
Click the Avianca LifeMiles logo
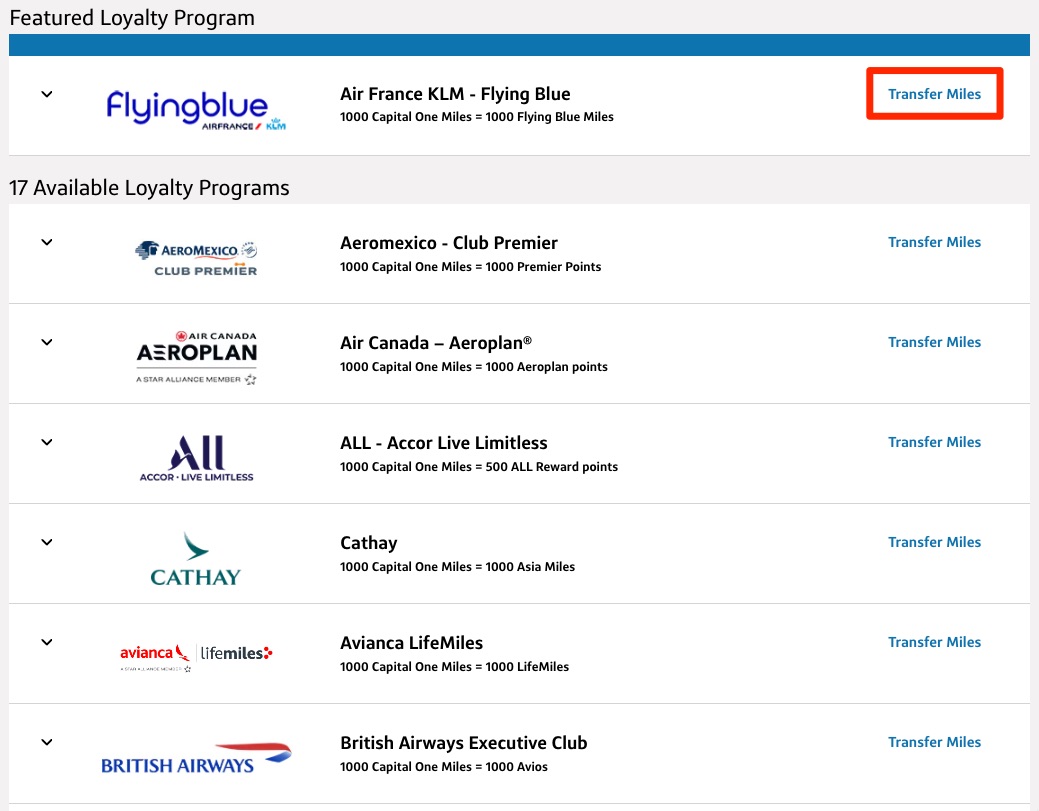point(196,653)
